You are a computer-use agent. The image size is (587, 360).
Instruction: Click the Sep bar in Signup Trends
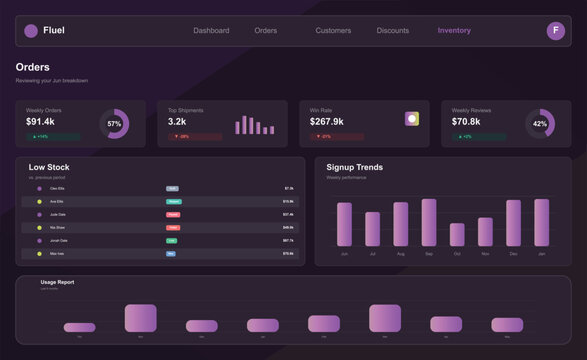click(429, 223)
